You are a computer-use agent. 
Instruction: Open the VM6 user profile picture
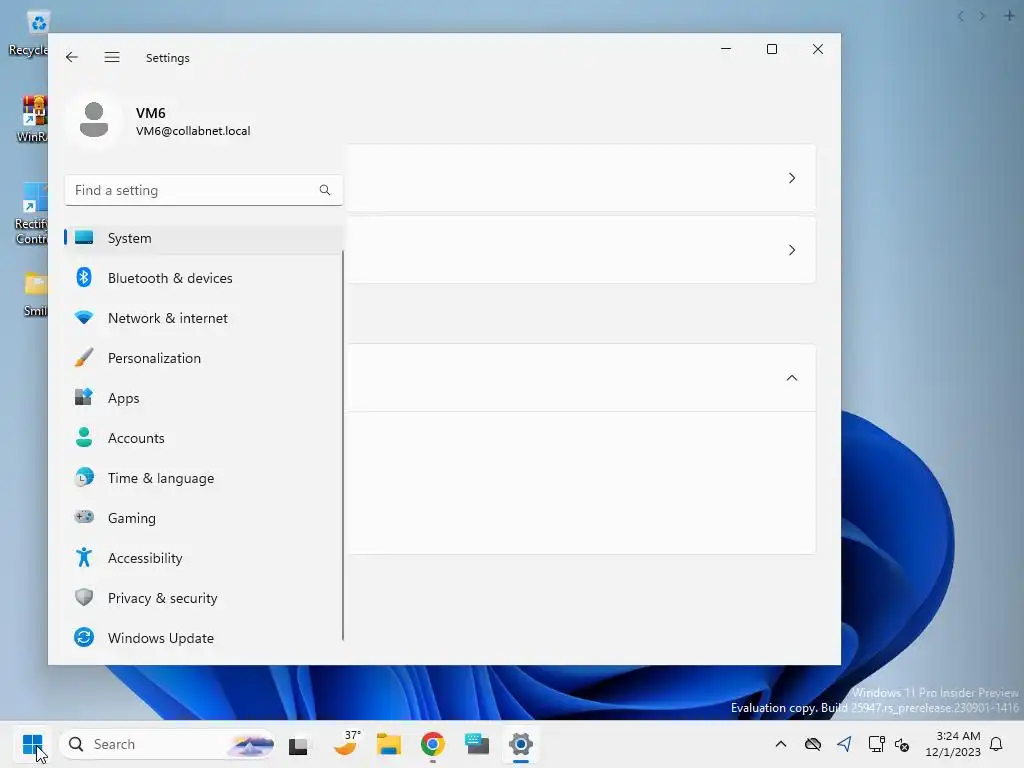[94, 120]
